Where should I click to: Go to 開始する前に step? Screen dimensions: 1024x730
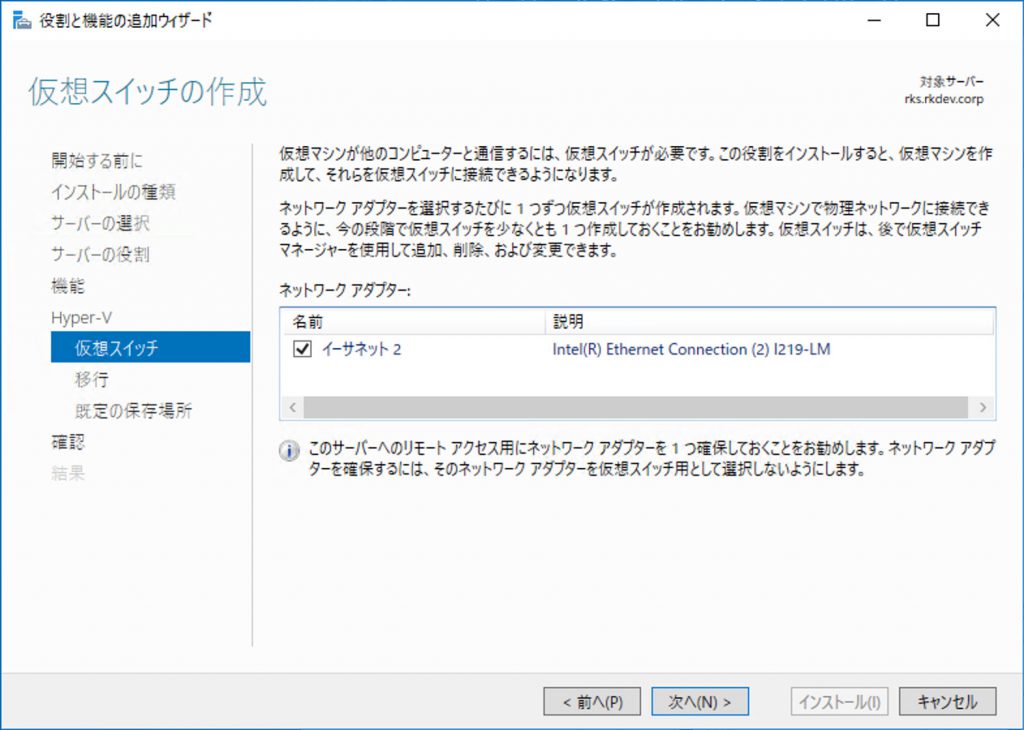(97, 161)
